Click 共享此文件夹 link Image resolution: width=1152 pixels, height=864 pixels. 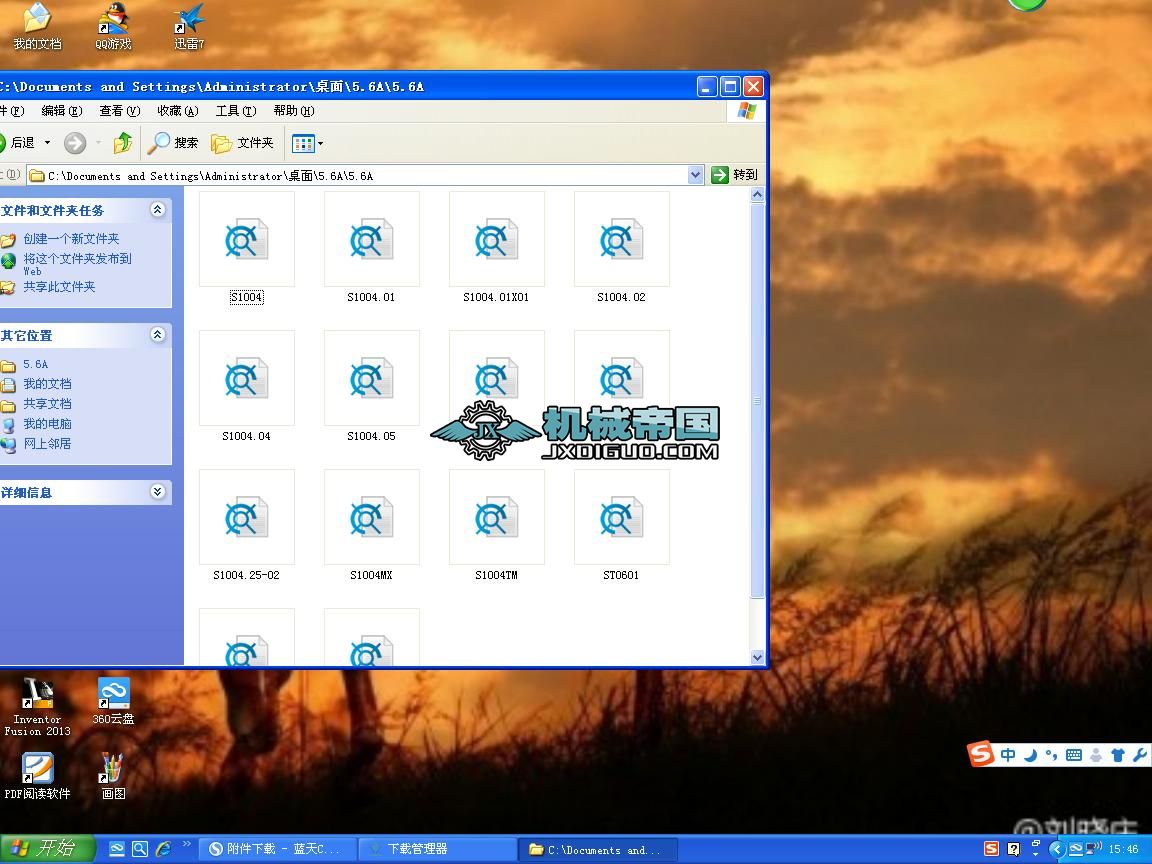pos(59,287)
